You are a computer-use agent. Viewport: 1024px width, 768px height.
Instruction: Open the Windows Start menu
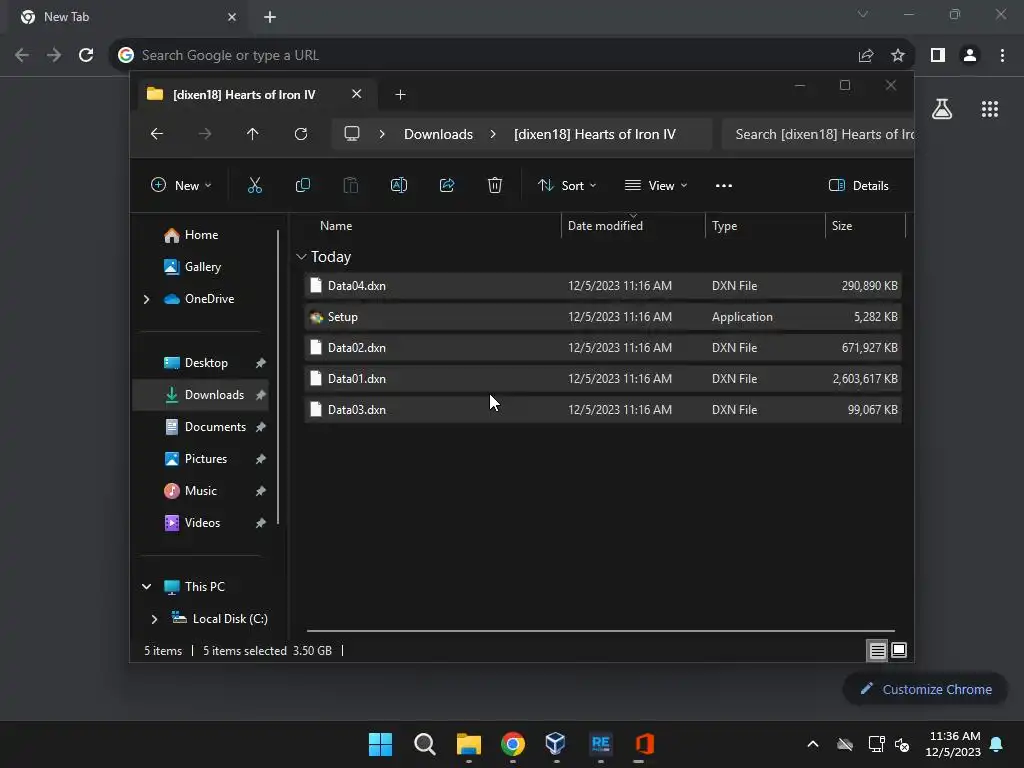[x=380, y=744]
